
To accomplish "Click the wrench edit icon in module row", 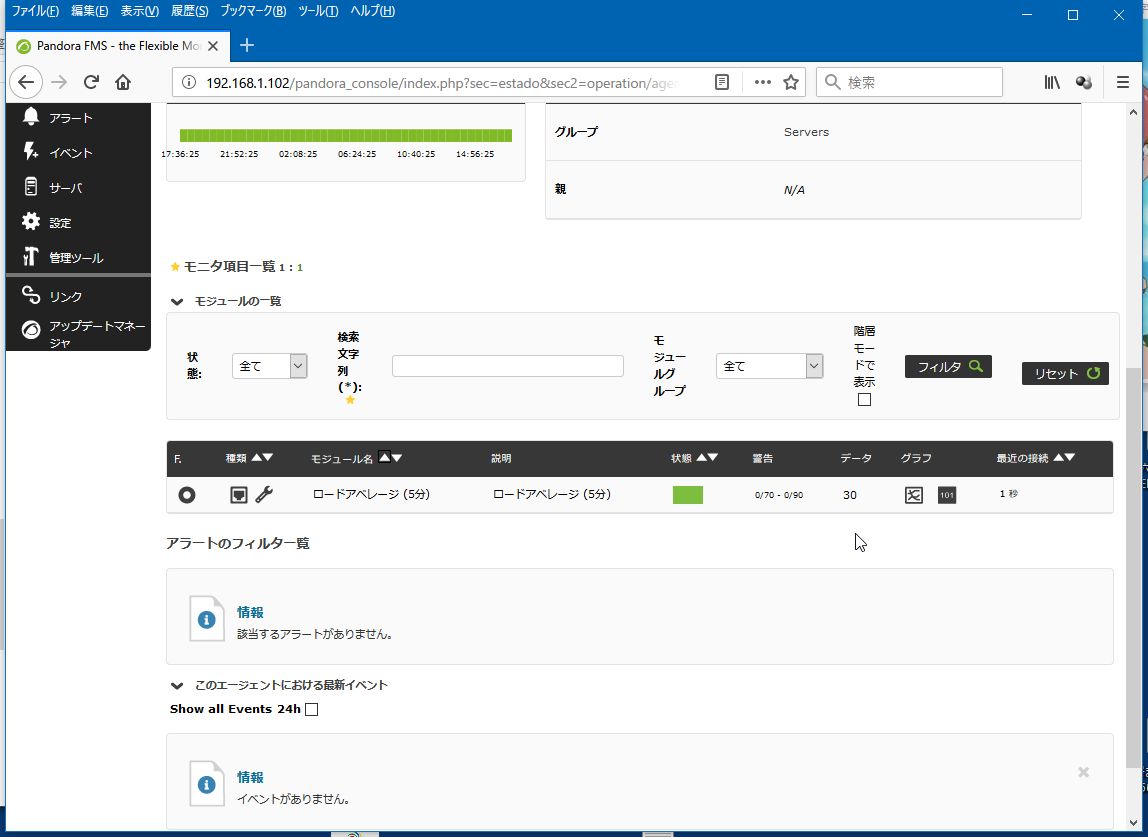I will [x=264, y=494].
